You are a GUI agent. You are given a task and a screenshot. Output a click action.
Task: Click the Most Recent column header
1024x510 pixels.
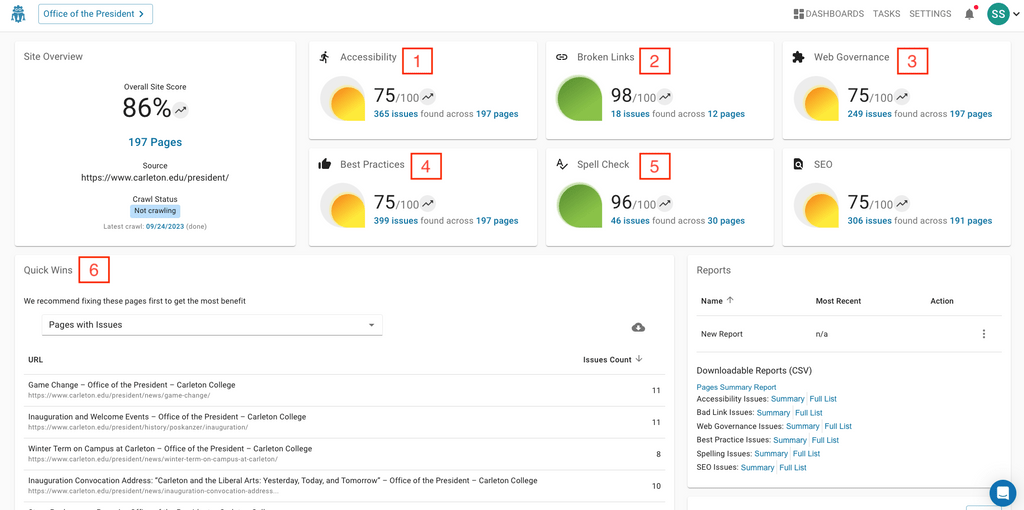pyautogui.click(x=838, y=301)
